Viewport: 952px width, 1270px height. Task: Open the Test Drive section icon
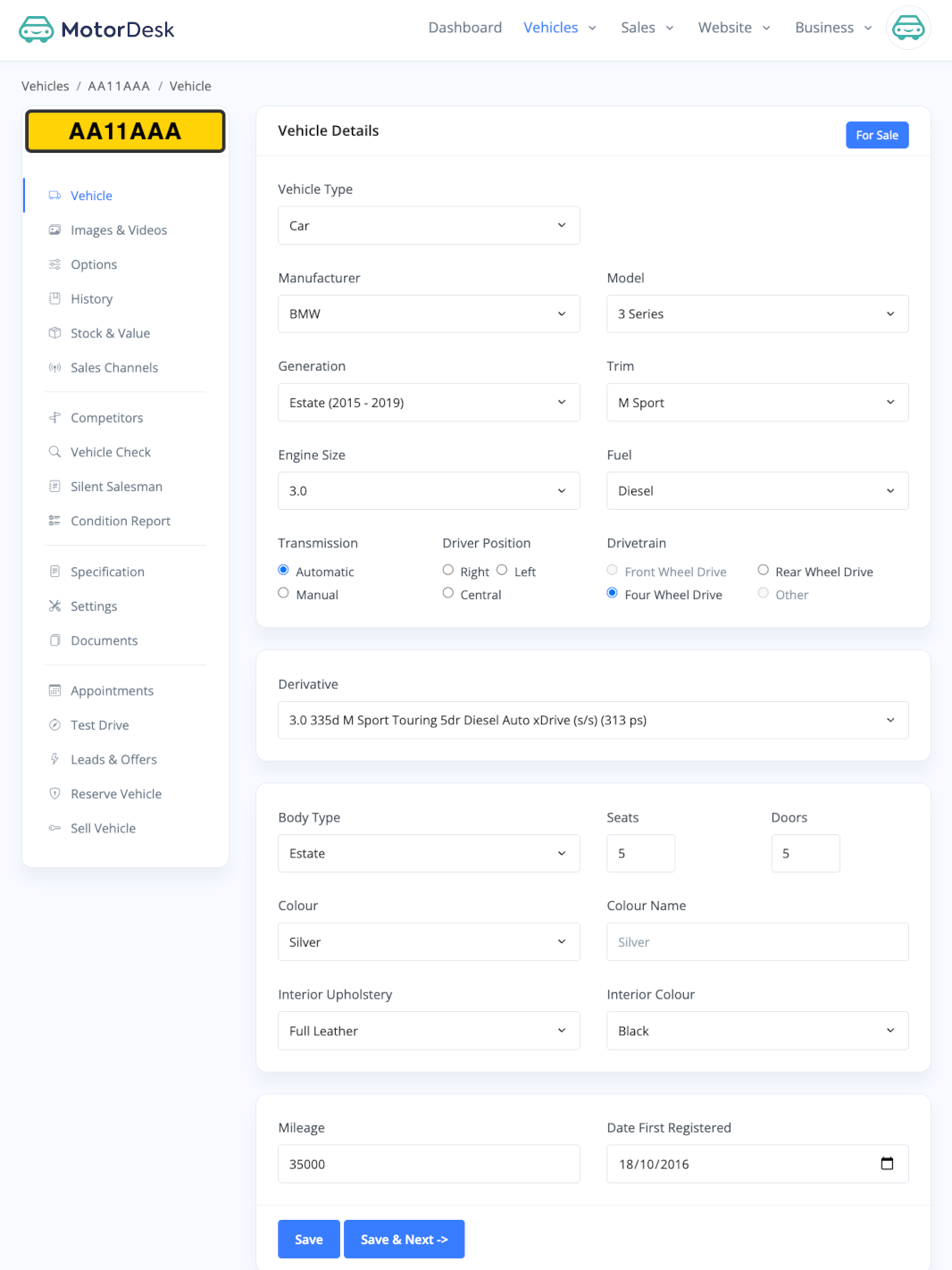tap(54, 724)
